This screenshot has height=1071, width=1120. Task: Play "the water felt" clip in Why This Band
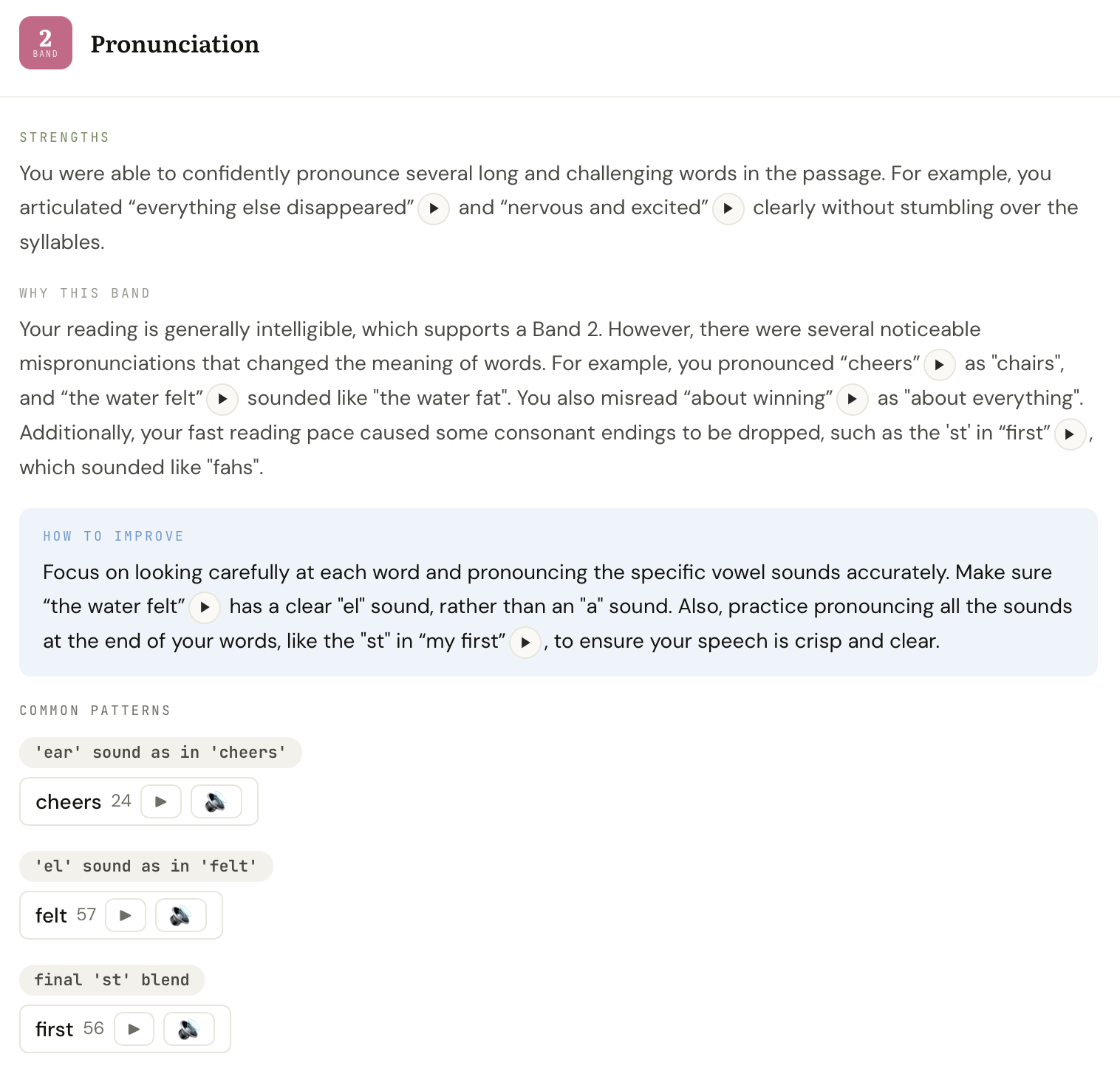coord(222,399)
